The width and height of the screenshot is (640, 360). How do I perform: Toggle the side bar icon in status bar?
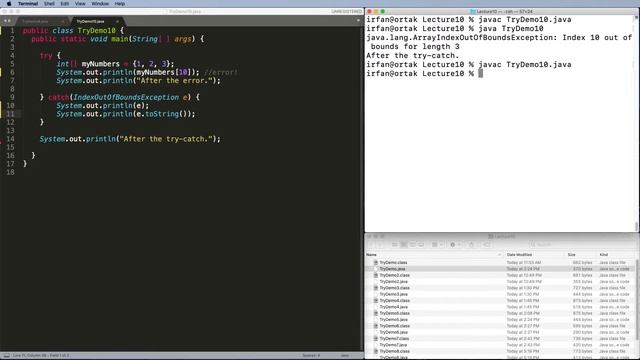coord(6,356)
